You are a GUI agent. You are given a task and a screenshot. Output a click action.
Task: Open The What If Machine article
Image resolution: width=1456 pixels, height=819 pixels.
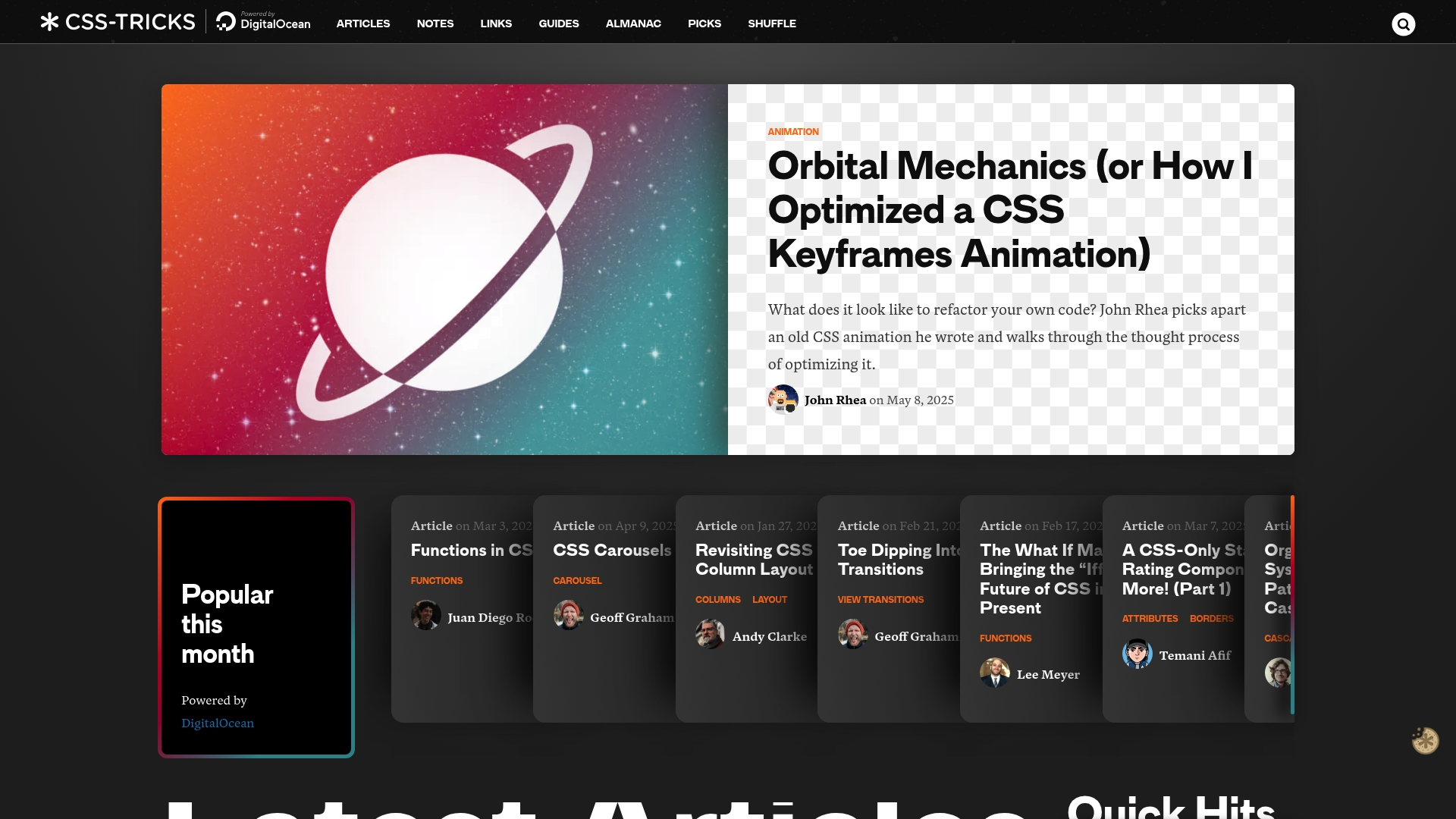tap(1041, 579)
